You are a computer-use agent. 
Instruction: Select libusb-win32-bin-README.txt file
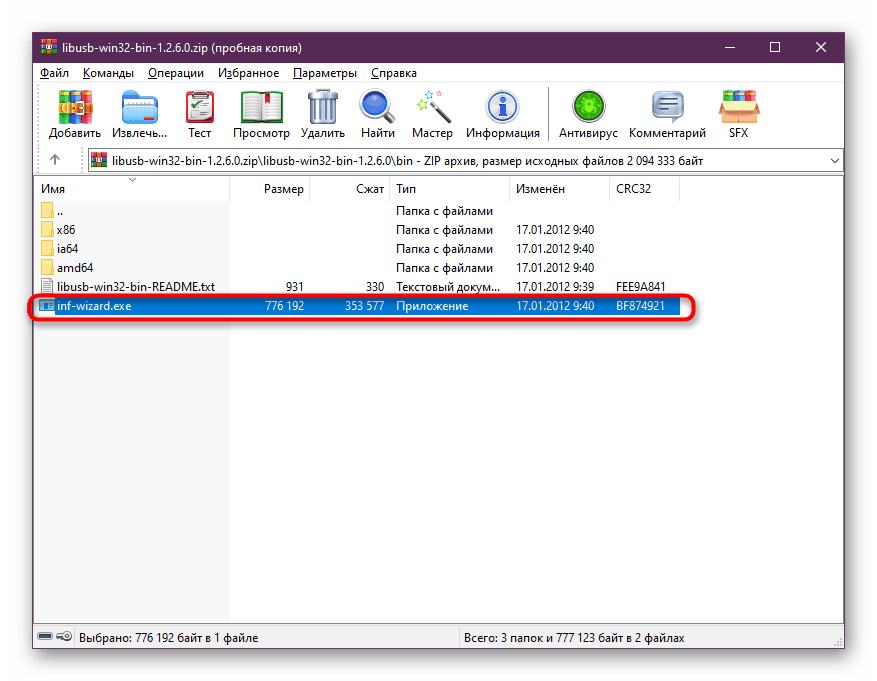click(136, 287)
